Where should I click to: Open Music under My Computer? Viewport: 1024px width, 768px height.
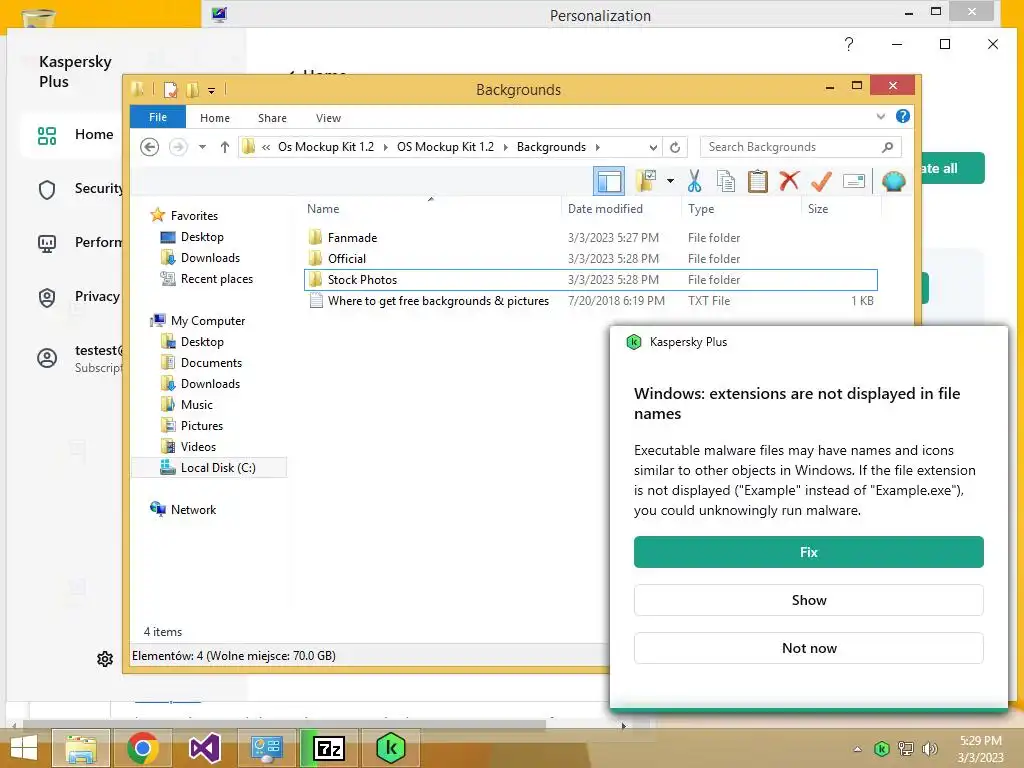click(x=197, y=405)
